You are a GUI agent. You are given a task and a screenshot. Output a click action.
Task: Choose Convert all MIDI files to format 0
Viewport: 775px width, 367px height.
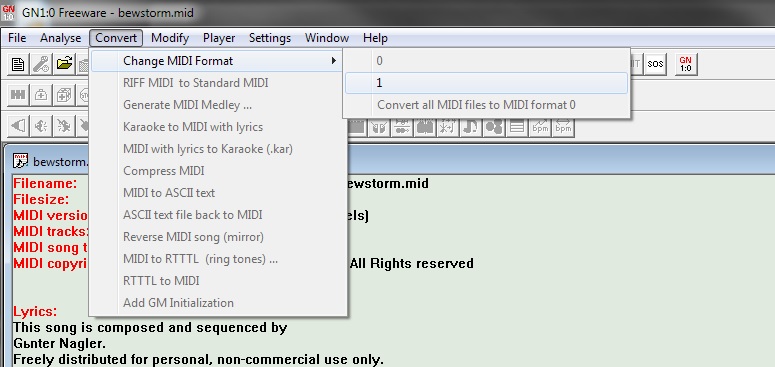pyautogui.click(x=486, y=105)
